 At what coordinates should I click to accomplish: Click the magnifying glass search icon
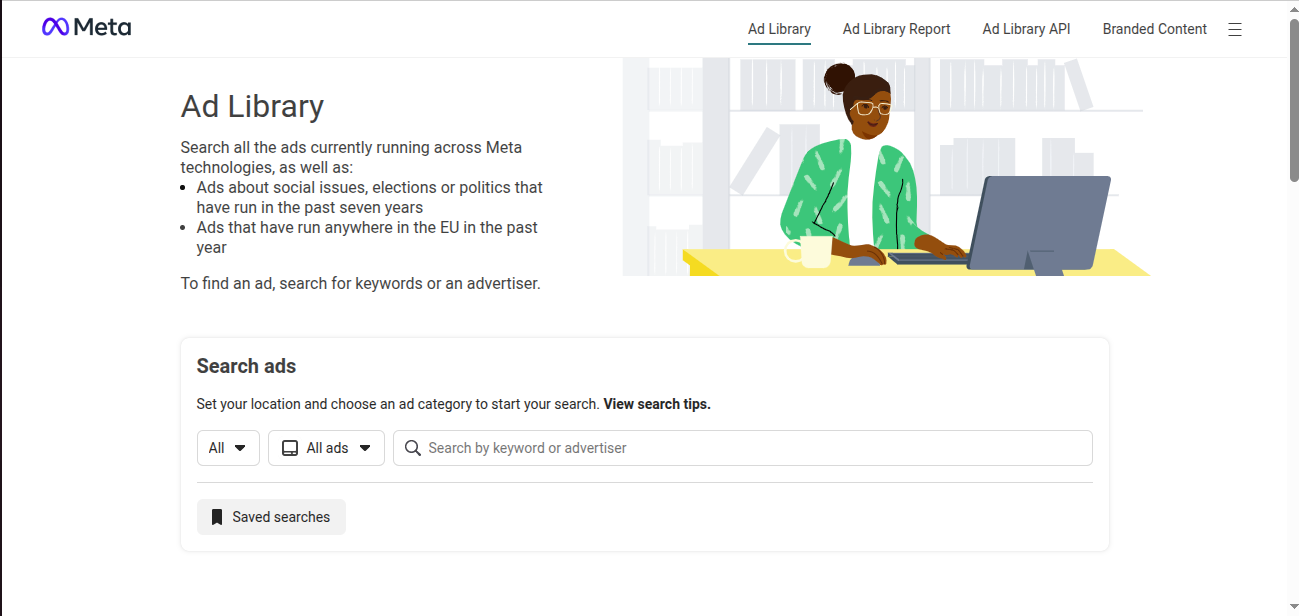[x=412, y=448]
